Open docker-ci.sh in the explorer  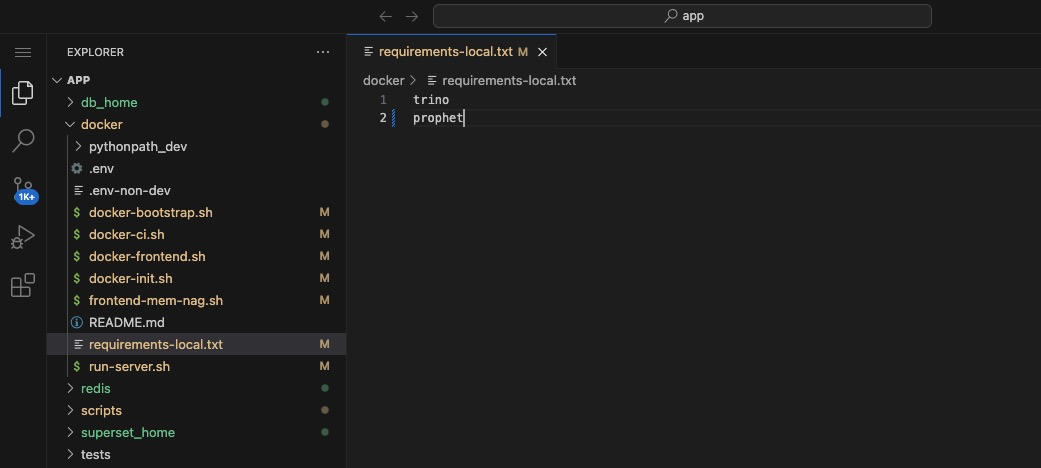[x=127, y=234]
